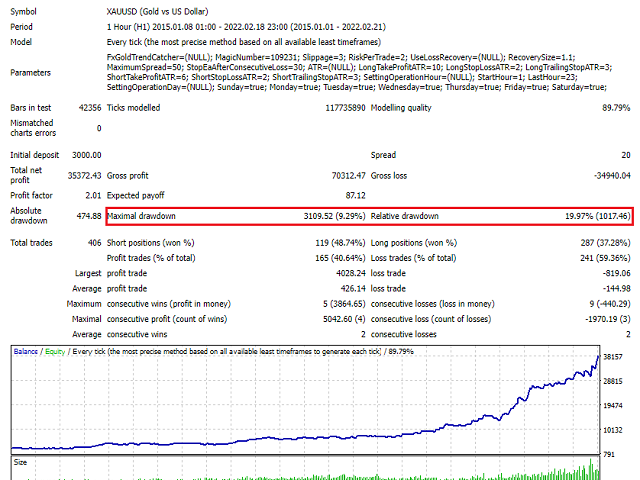The width and height of the screenshot is (640, 480).
Task: Click Total trades value 406
Action: tap(94, 243)
